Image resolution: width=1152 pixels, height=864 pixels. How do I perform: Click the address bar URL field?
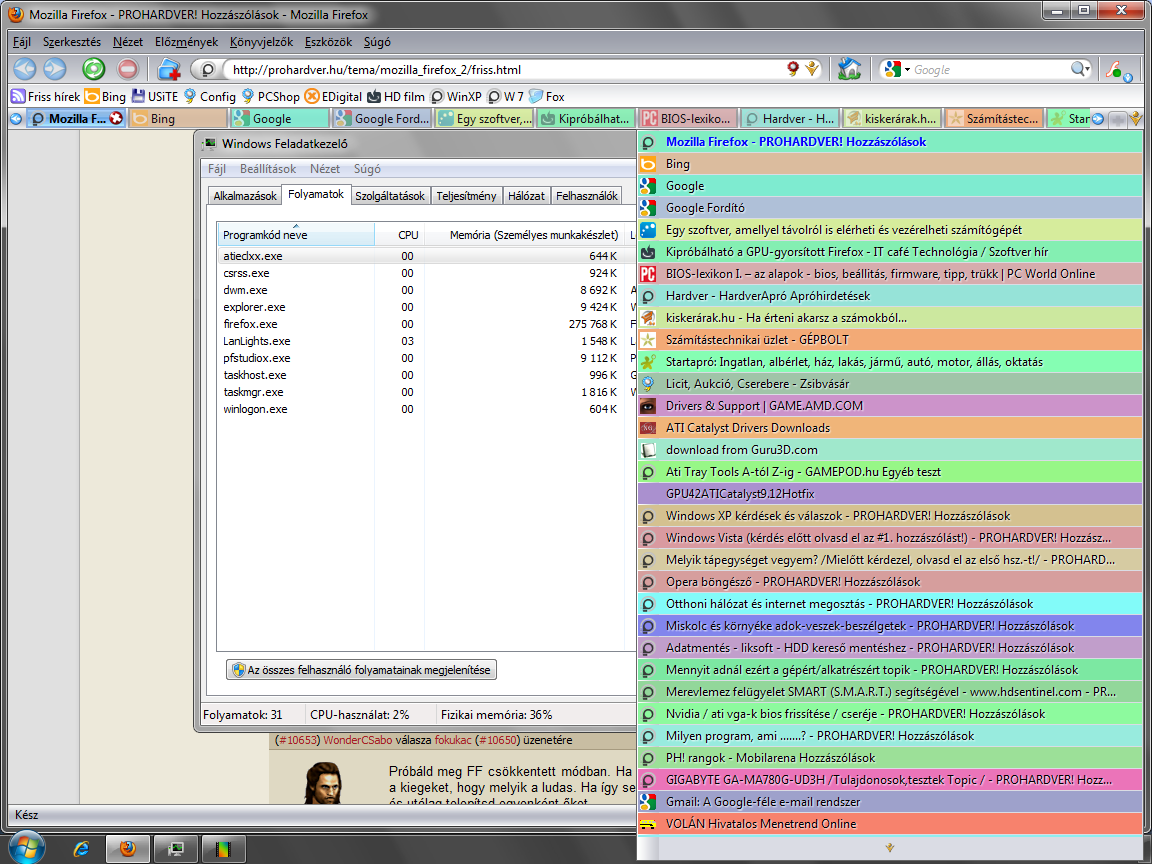click(503, 70)
